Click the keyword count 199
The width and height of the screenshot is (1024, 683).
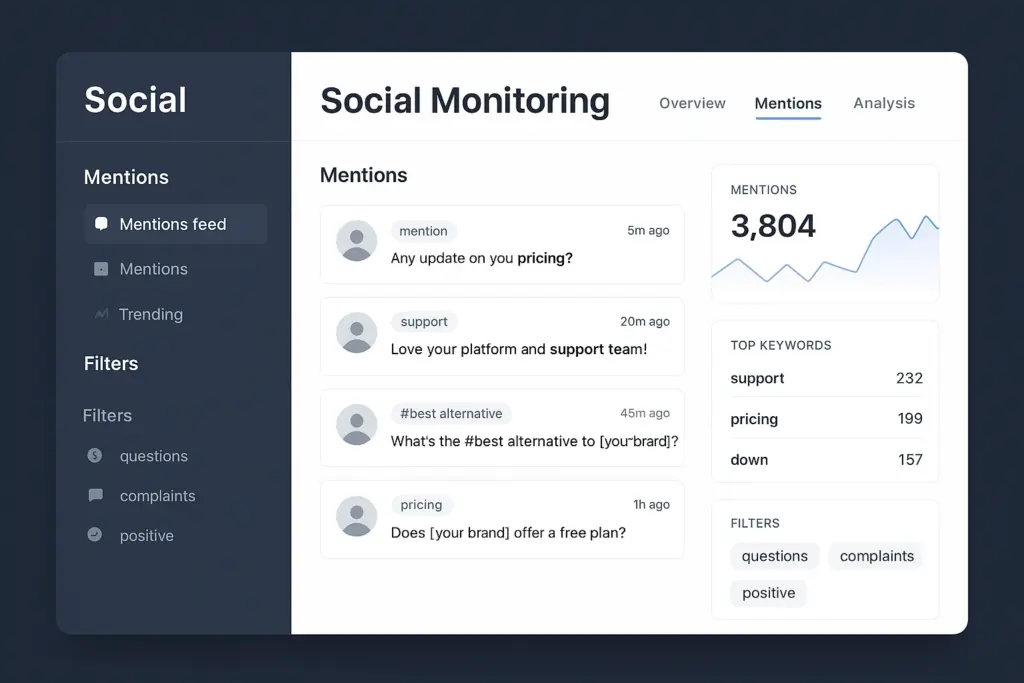910,419
